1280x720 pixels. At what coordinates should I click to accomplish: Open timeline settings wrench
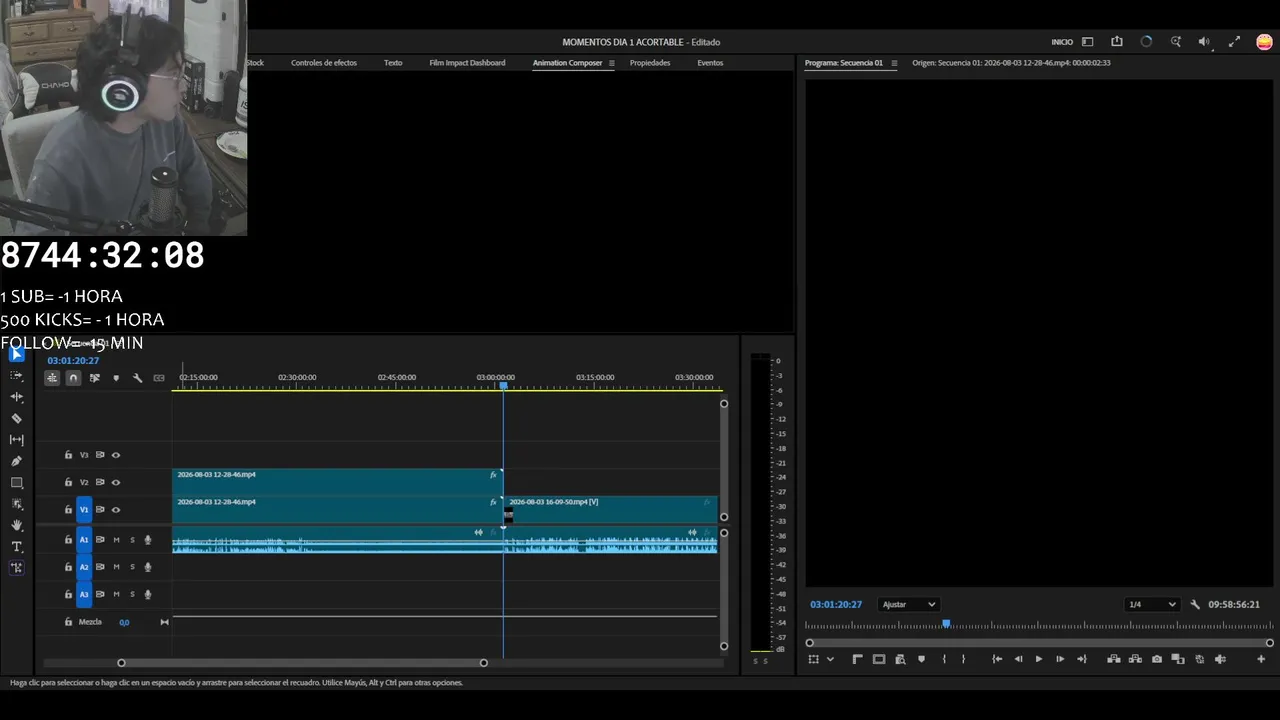point(137,378)
